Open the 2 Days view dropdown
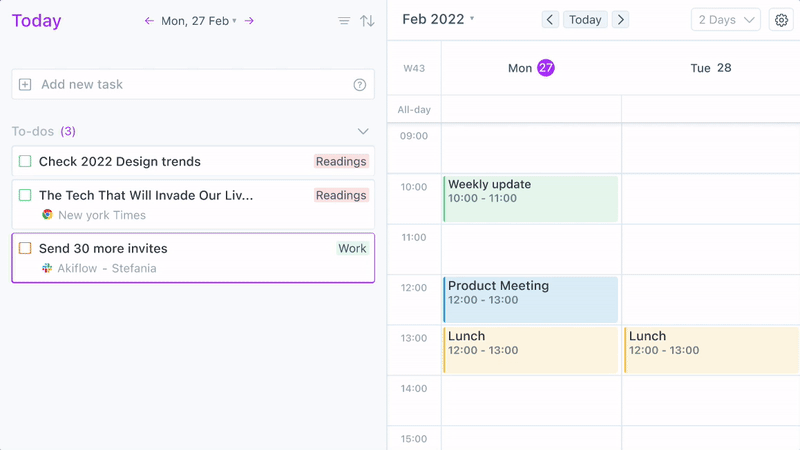Screen dimensions: 800x450 (x=726, y=20)
